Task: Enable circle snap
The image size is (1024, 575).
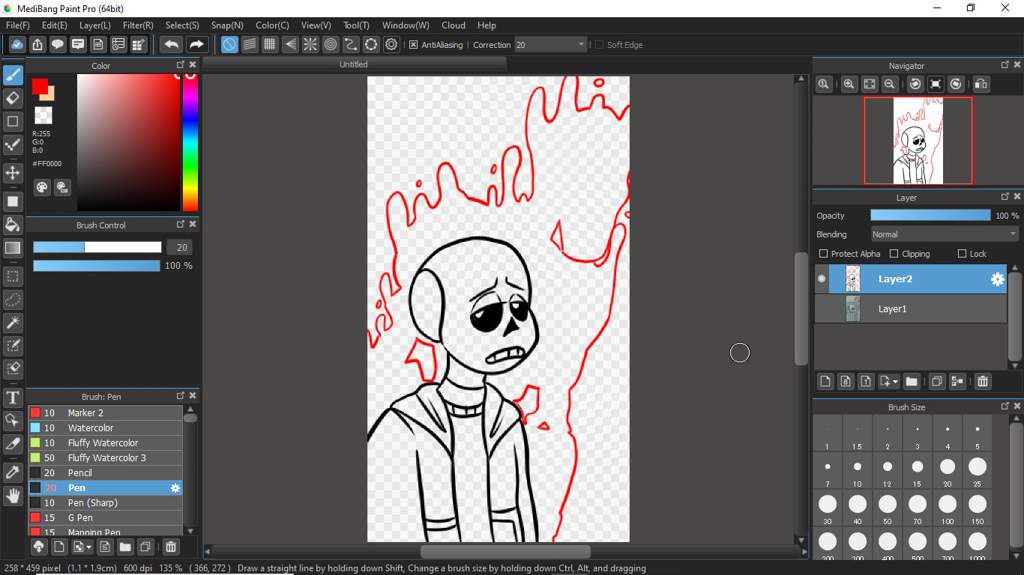Action: pos(330,44)
